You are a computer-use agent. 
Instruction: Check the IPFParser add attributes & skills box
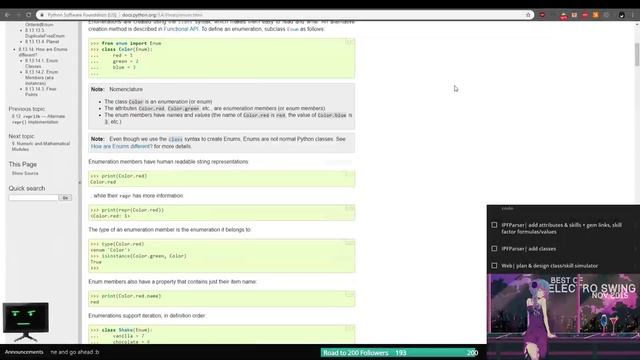point(494,225)
